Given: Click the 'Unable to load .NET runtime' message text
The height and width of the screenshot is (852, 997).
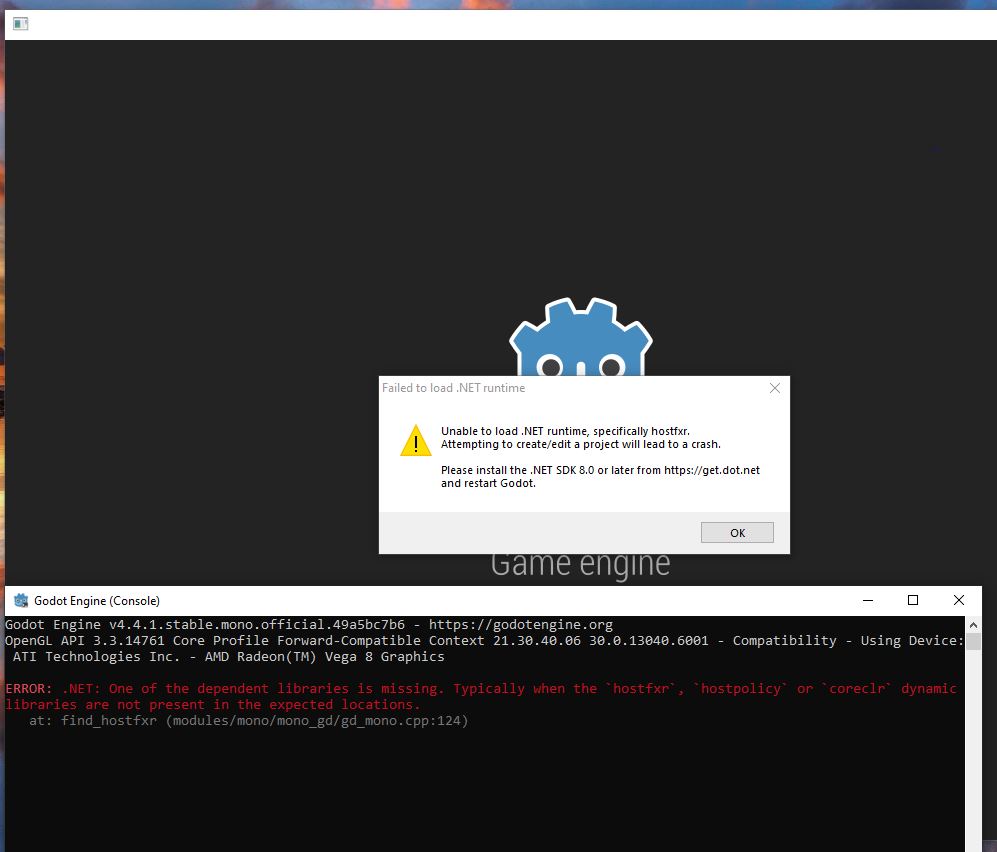Looking at the screenshot, I should tap(565, 431).
